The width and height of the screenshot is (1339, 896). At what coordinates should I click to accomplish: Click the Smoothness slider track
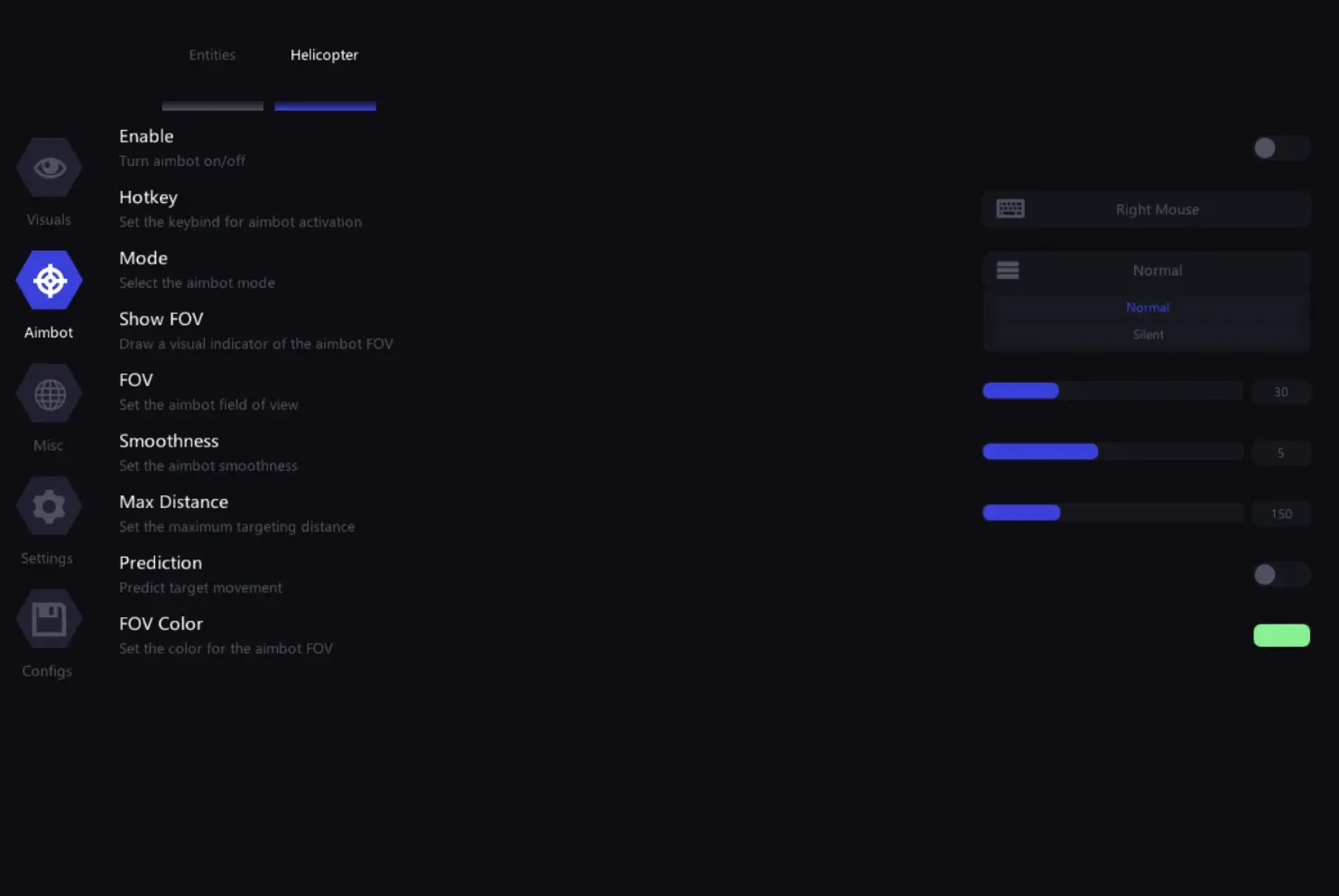[x=1113, y=452]
